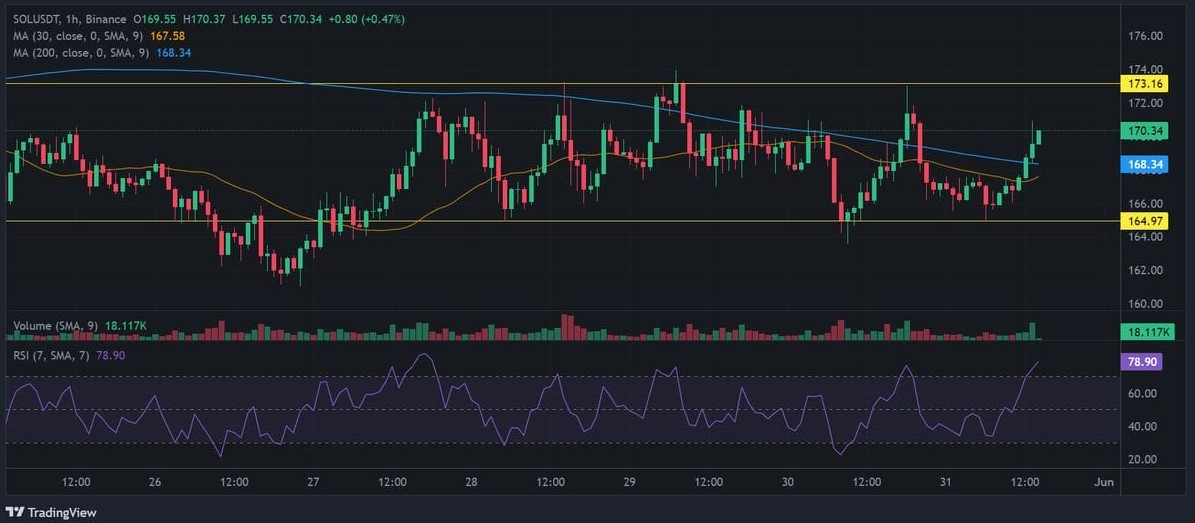The image size is (1195, 523).
Task: Click the blue 168.34 axis price label
Action: (x=1143, y=164)
